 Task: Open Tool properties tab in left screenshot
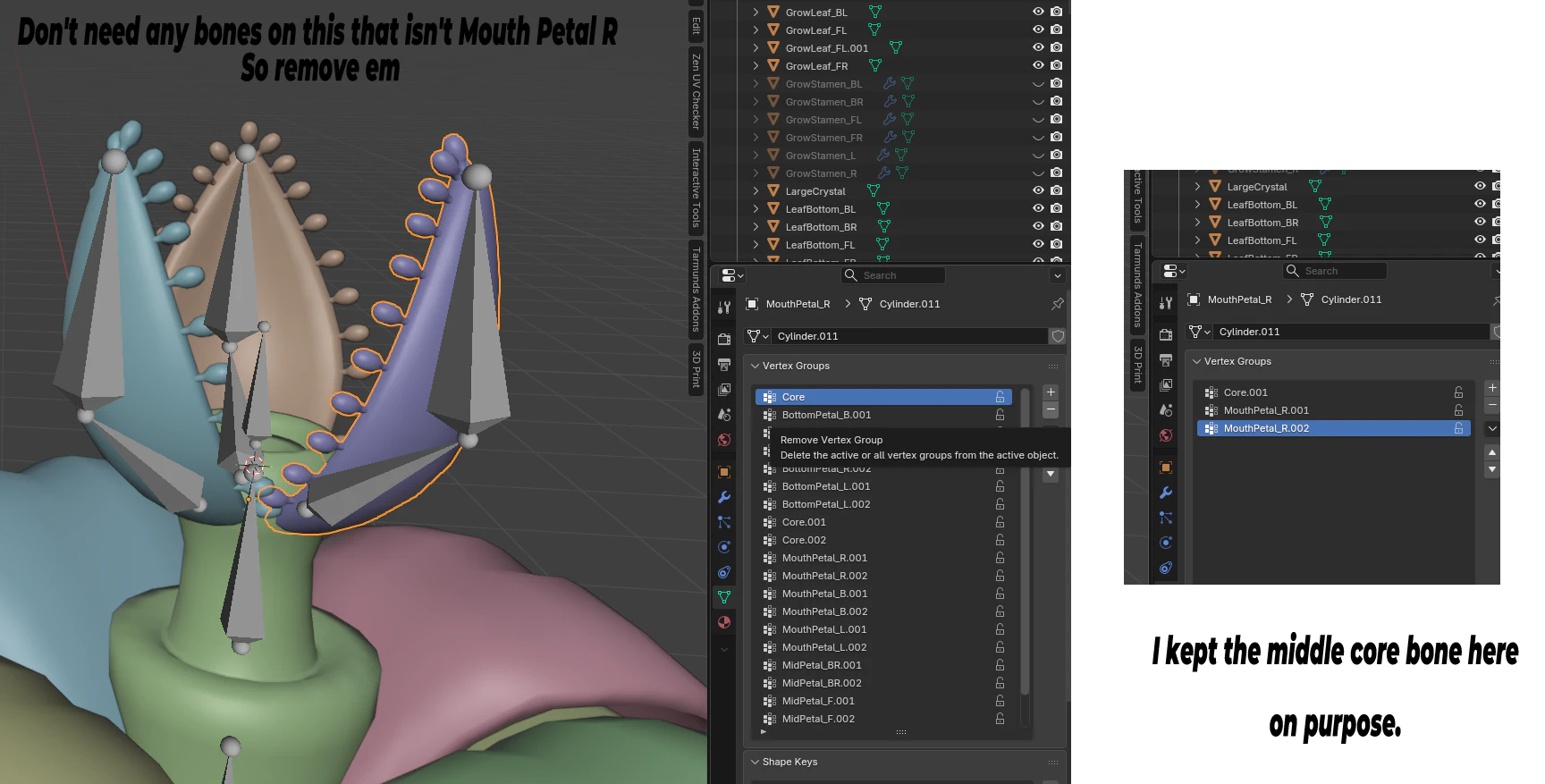[x=724, y=307]
